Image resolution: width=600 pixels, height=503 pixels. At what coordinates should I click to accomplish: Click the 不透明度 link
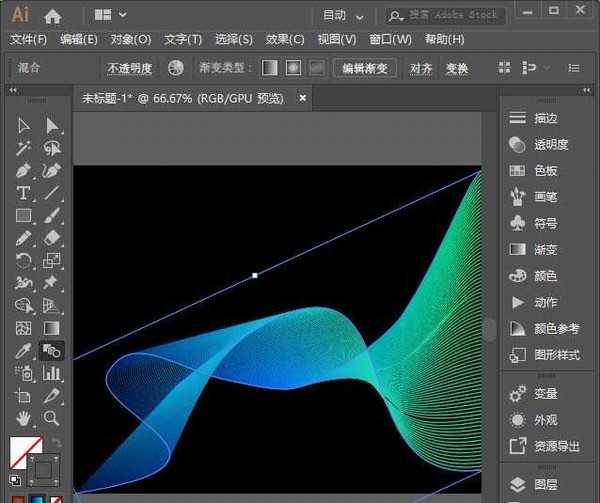130,68
